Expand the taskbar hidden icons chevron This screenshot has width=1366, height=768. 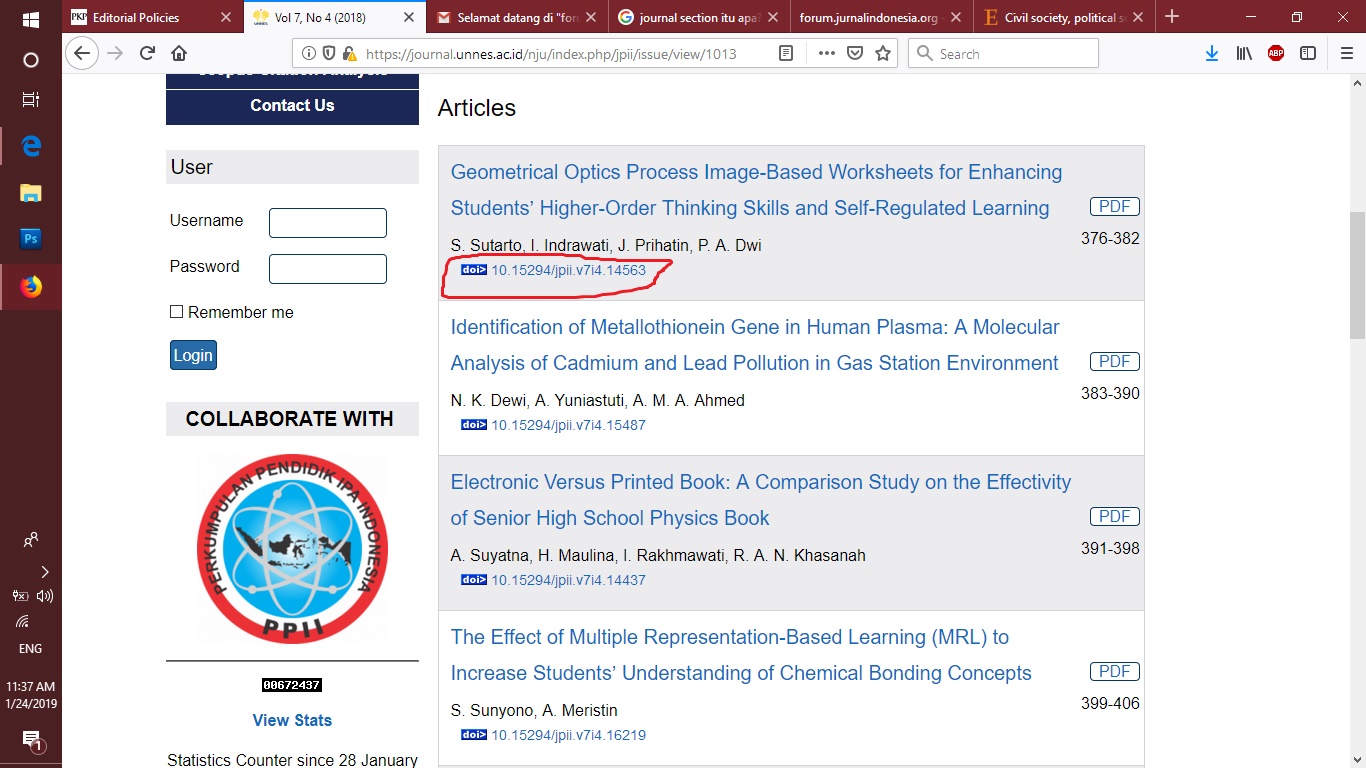44,572
